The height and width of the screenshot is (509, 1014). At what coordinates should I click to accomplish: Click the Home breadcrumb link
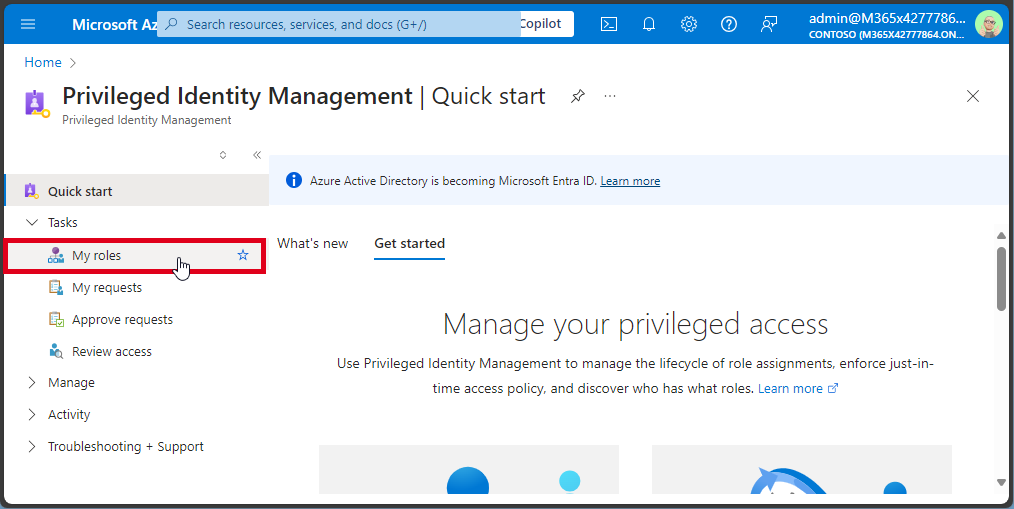pos(43,62)
